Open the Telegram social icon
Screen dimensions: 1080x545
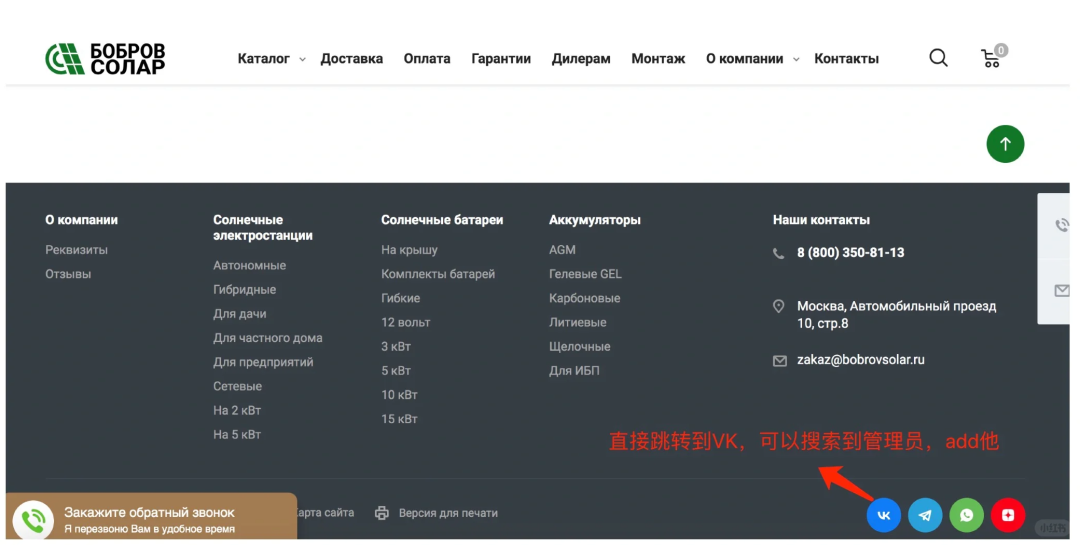(x=925, y=515)
